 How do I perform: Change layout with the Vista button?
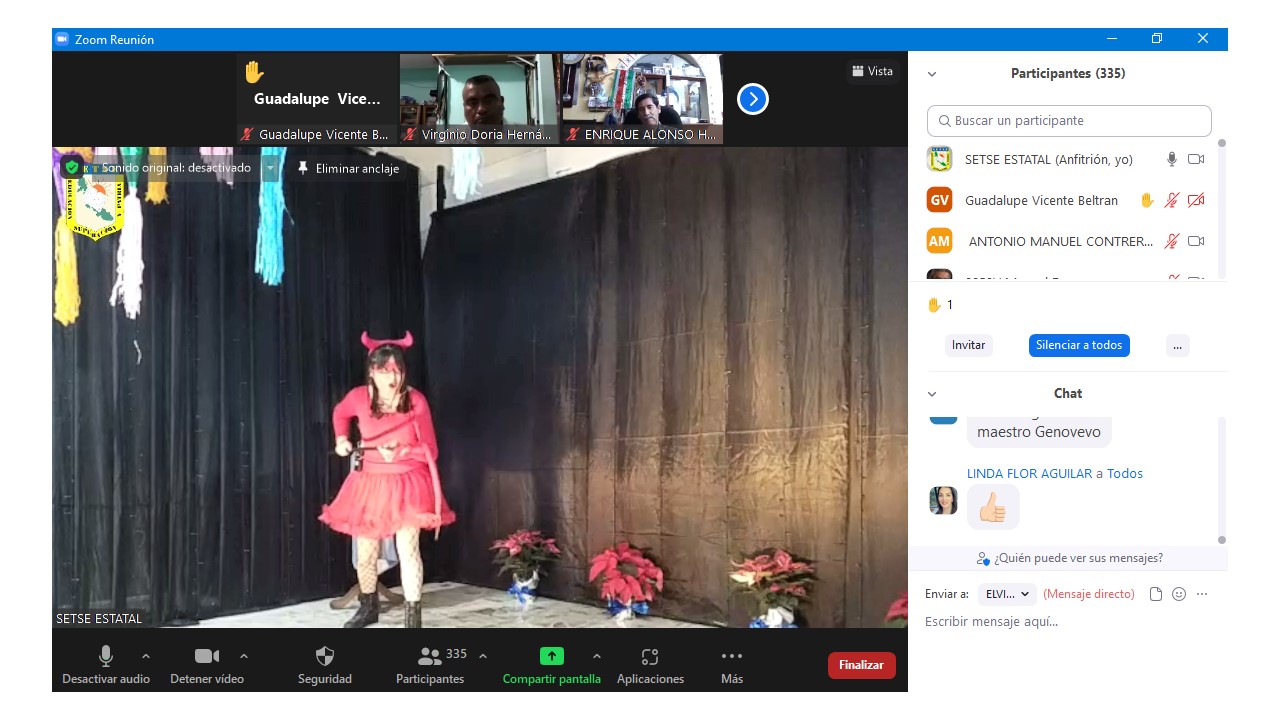[x=872, y=71]
